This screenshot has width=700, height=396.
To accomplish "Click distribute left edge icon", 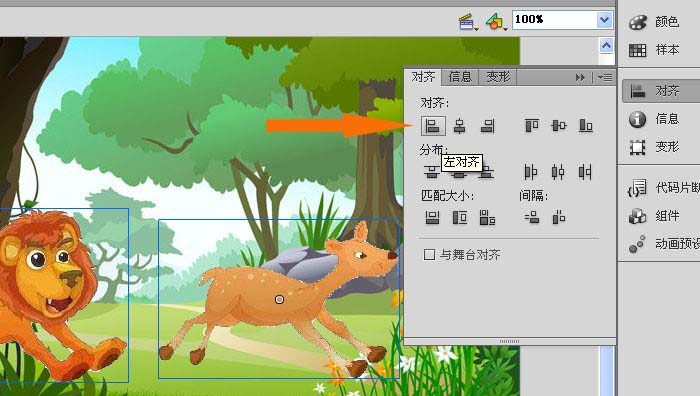I will (530, 172).
